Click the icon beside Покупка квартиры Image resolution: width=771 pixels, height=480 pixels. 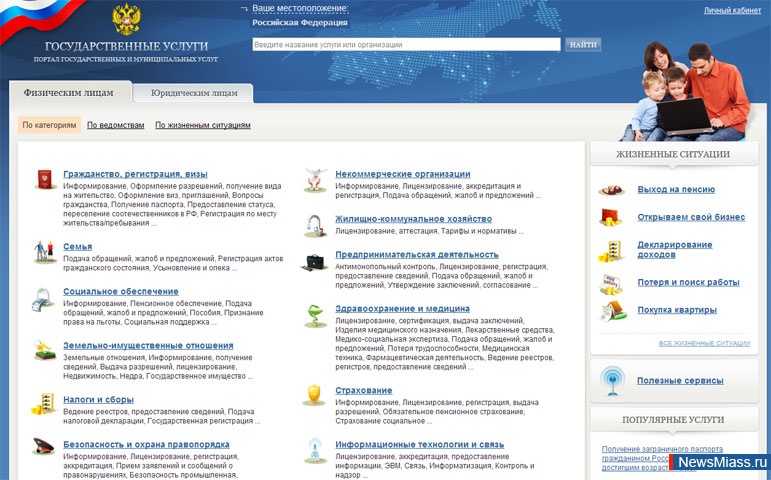point(611,311)
